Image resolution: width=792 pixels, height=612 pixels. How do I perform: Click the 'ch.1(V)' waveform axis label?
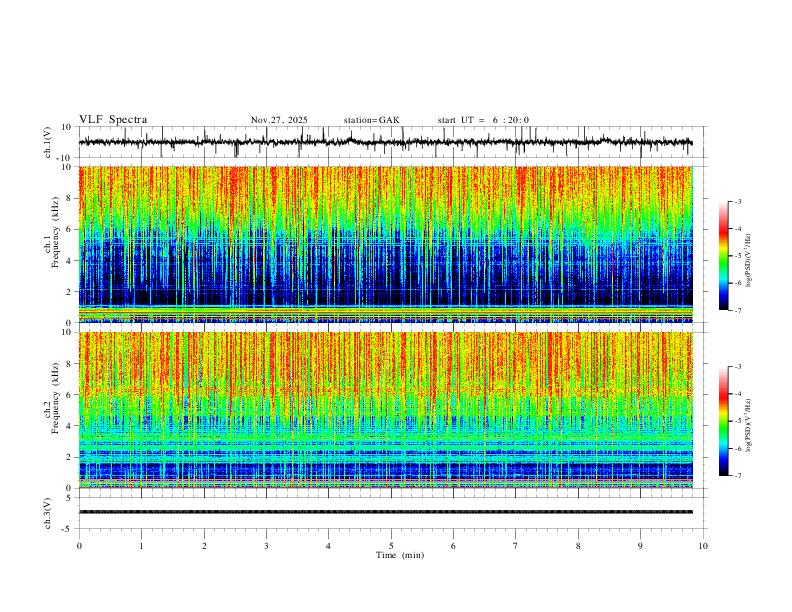click(48, 142)
